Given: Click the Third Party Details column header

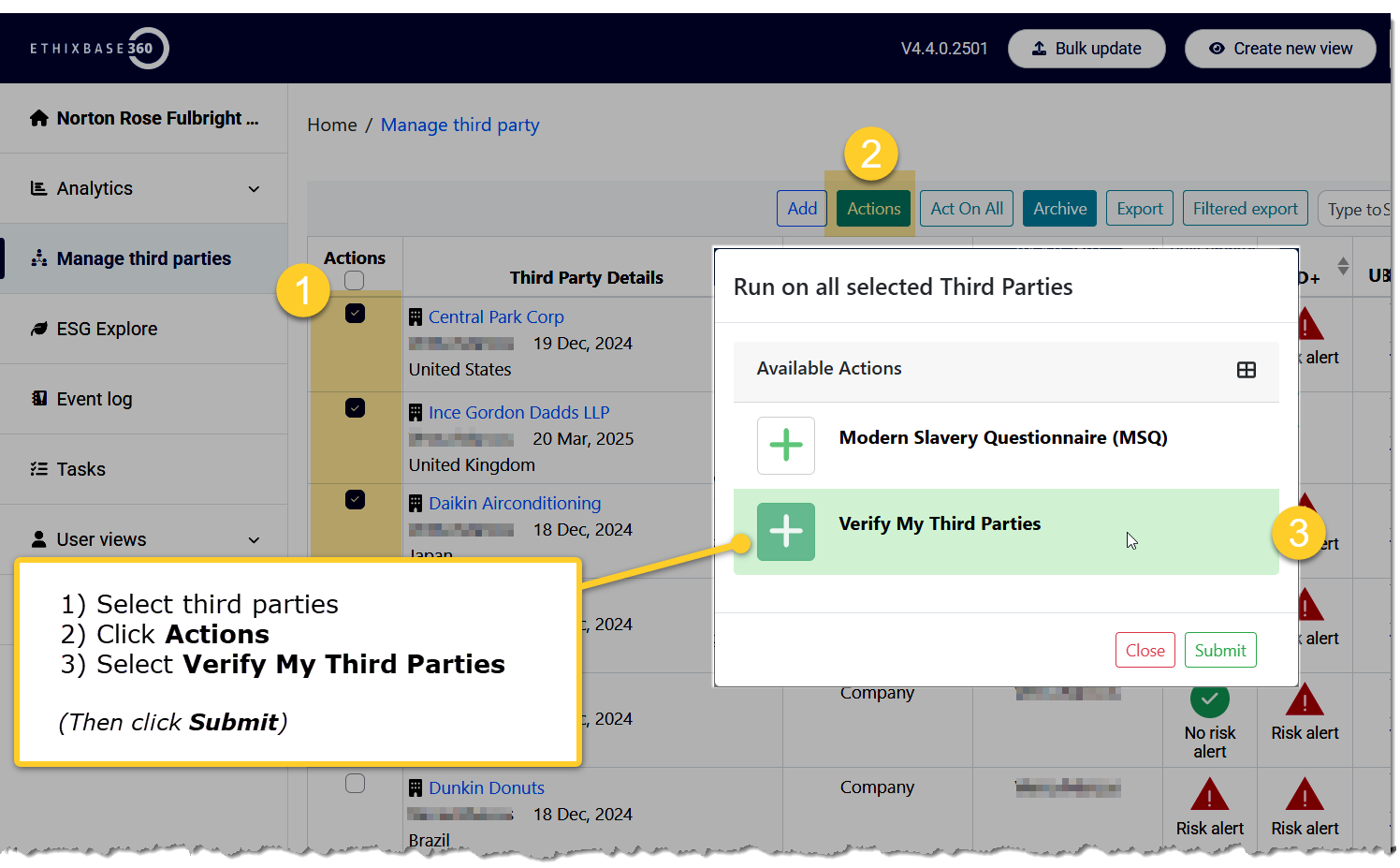Looking at the screenshot, I should tap(586, 278).
